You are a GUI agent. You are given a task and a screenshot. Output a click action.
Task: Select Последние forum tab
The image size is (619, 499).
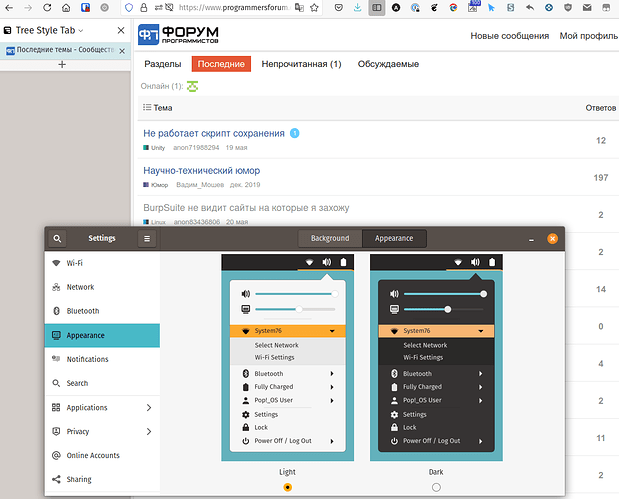tap(221, 64)
